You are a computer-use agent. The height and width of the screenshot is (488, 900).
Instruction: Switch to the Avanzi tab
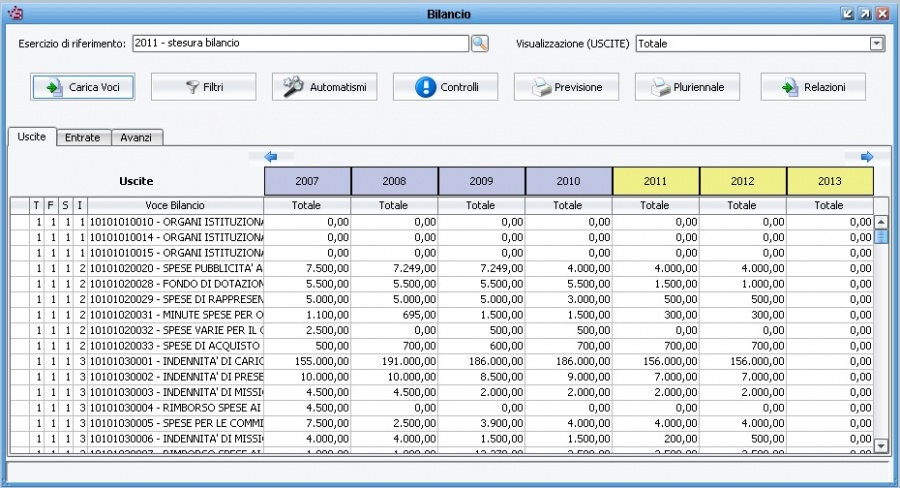[136, 138]
